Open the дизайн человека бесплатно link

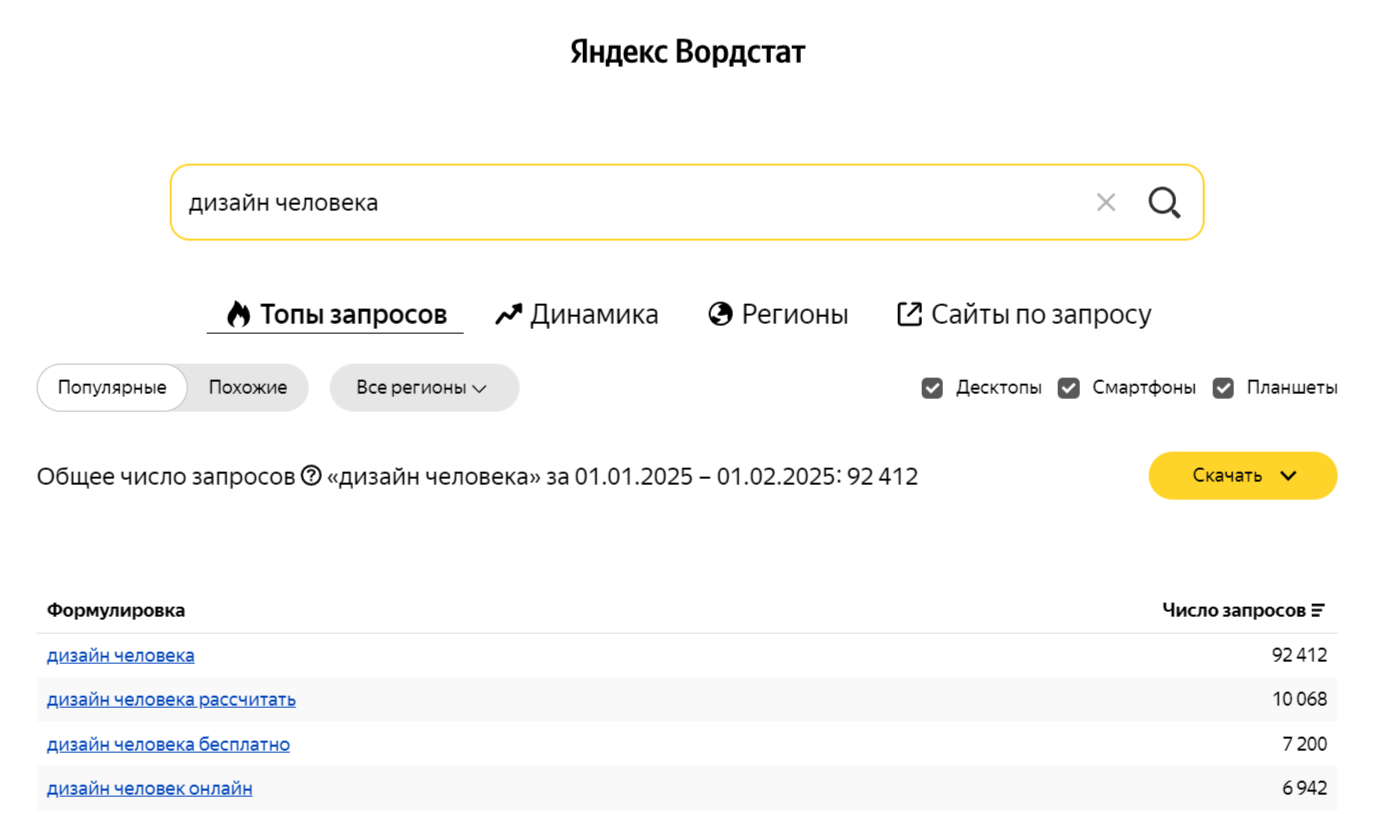(x=168, y=745)
